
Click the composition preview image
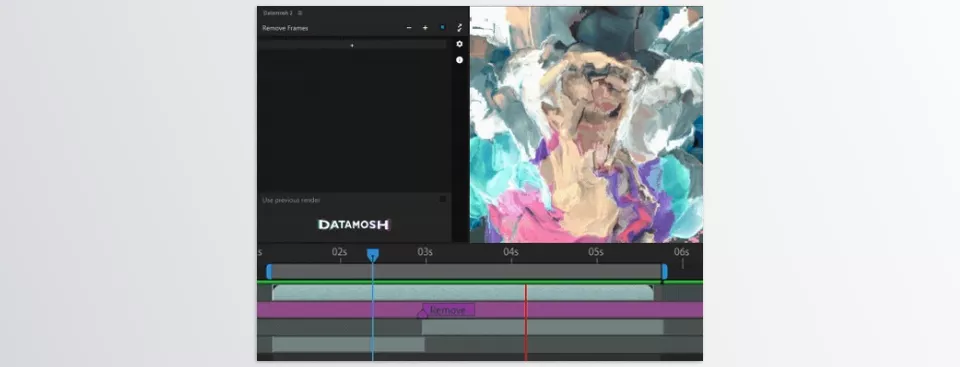coord(586,124)
